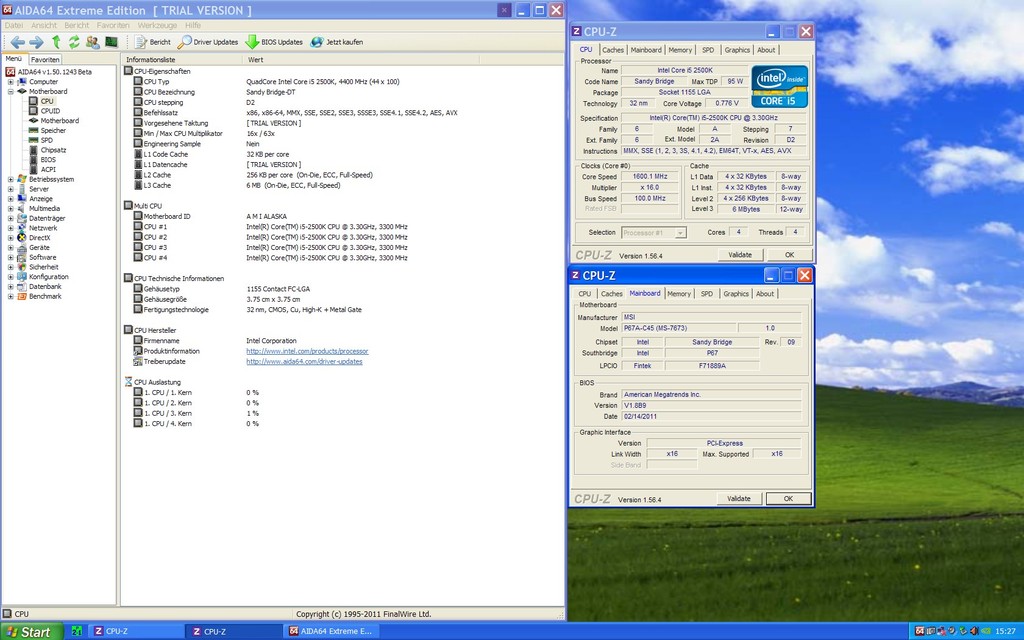The height and width of the screenshot is (640, 1024).
Task: Switch to Caches tab in the CPU-Z Processor window
Action: [x=613, y=50]
